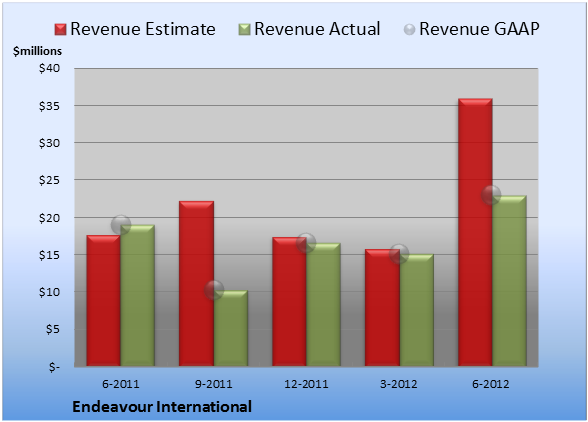Click the red Revenue Estimate legend swatch
The height and width of the screenshot is (422, 588).
60,30
